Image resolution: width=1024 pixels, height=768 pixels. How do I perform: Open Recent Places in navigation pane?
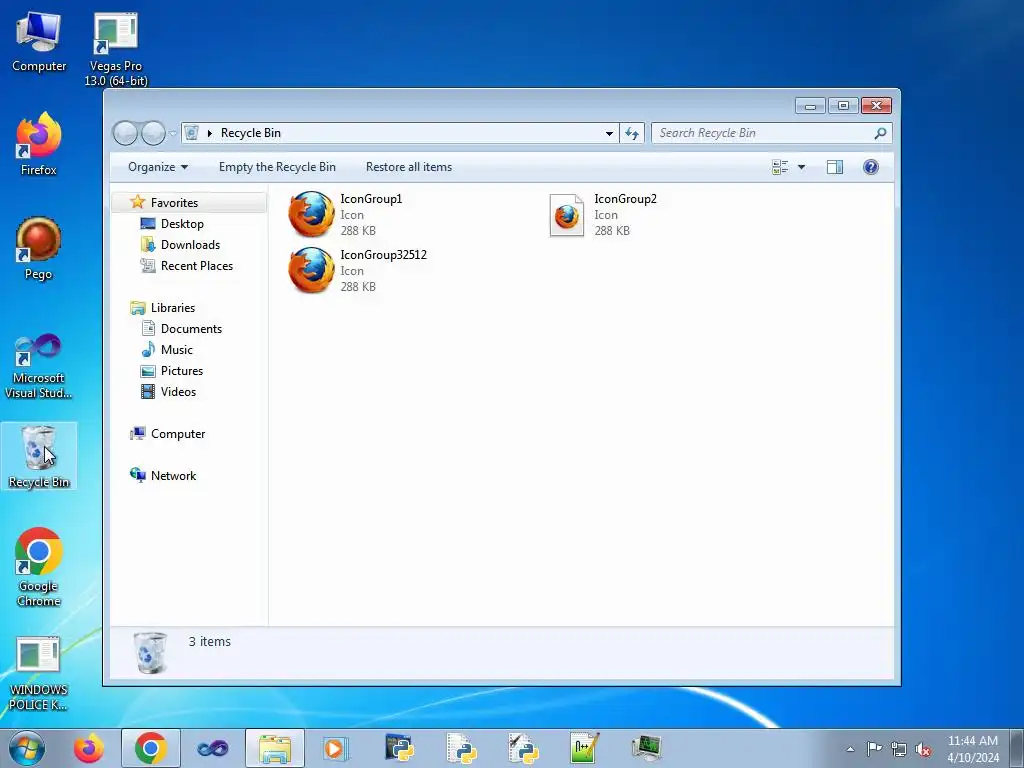click(x=197, y=266)
